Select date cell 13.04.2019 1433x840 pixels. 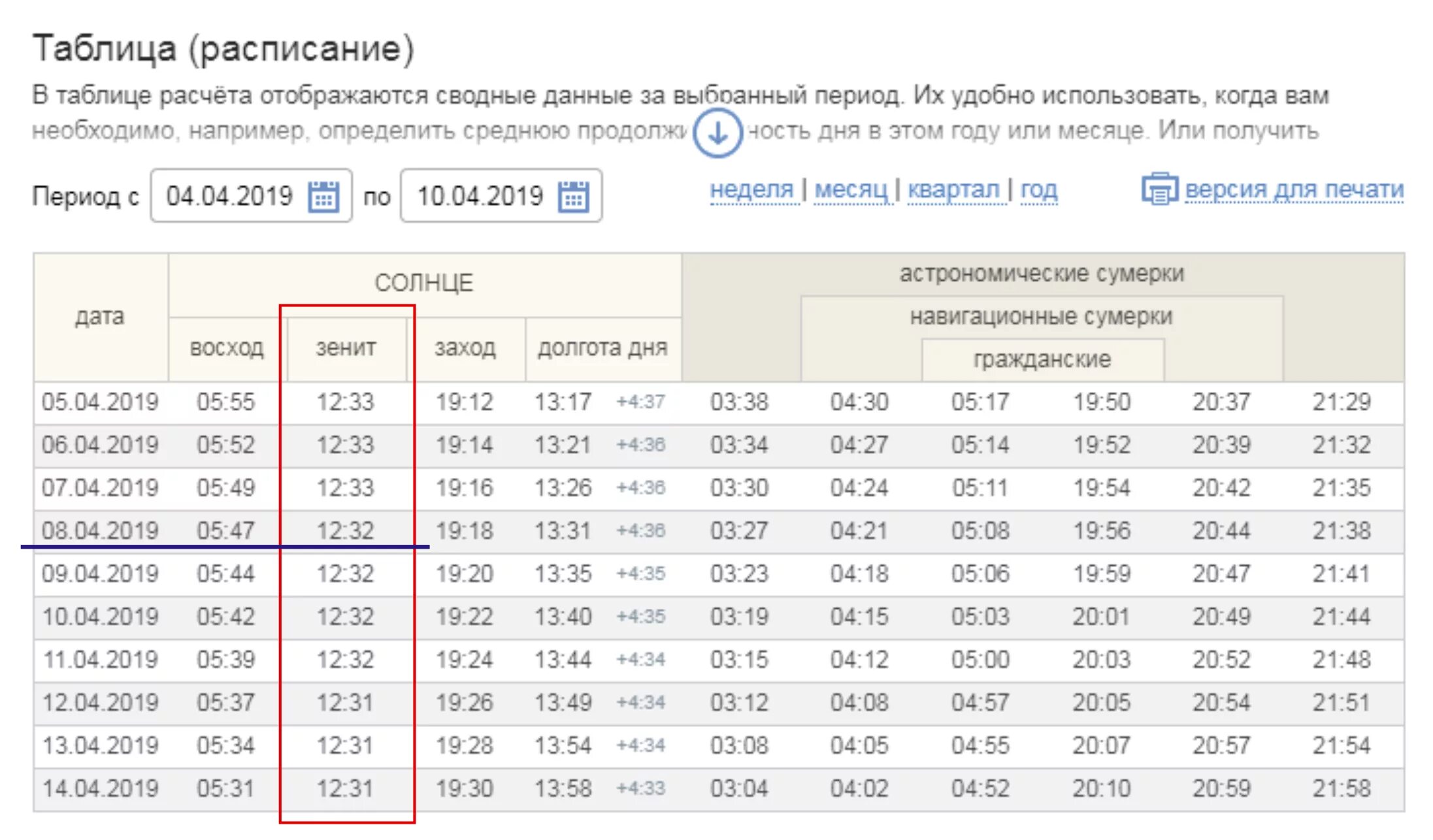point(100,745)
